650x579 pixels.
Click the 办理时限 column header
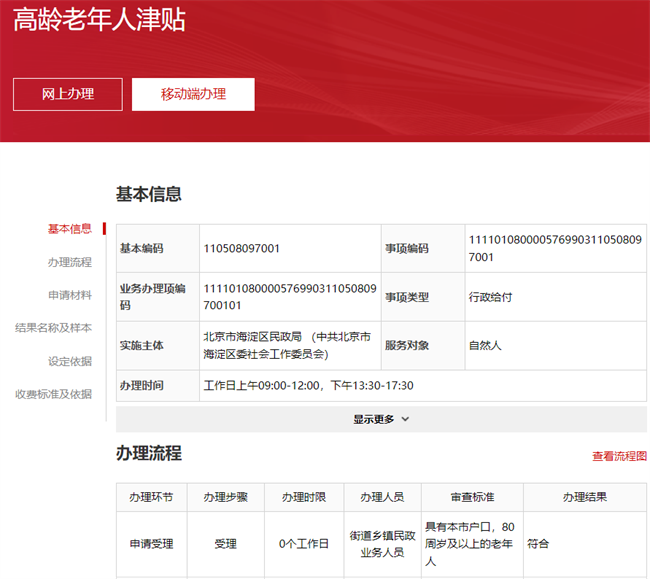click(x=304, y=497)
